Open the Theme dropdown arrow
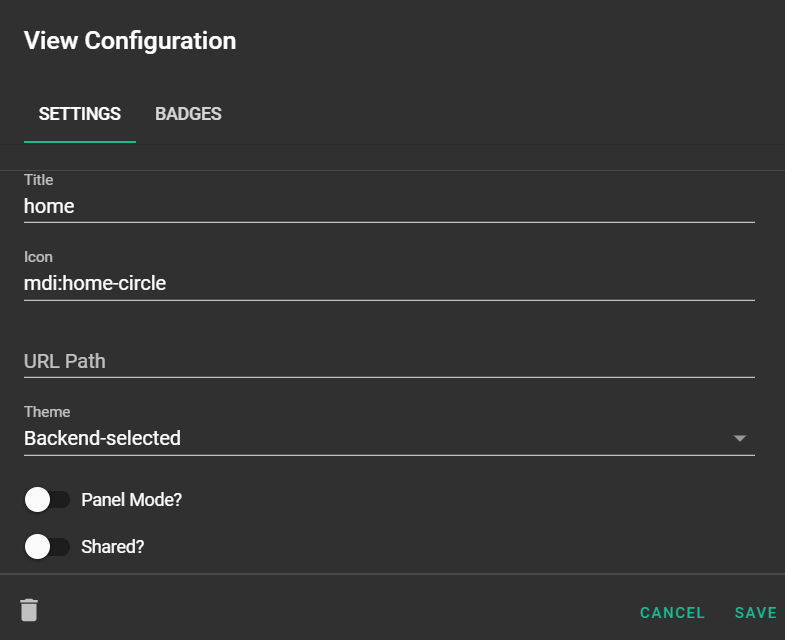 click(740, 438)
